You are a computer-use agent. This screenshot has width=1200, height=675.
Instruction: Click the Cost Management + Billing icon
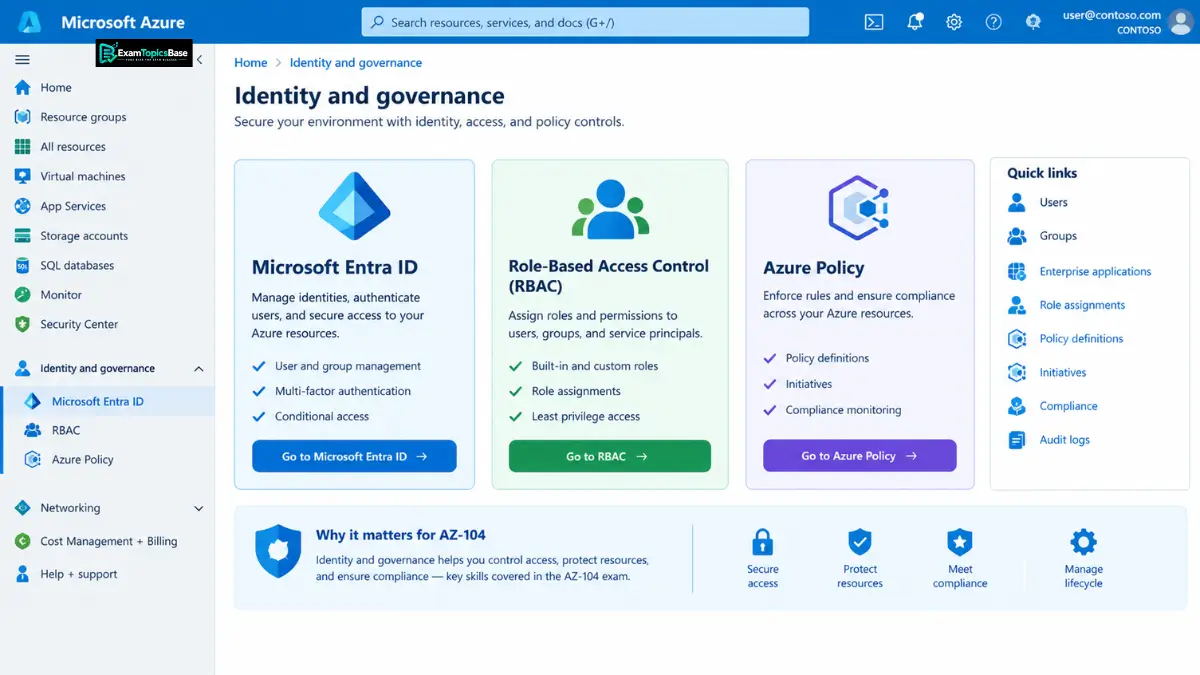[22, 541]
